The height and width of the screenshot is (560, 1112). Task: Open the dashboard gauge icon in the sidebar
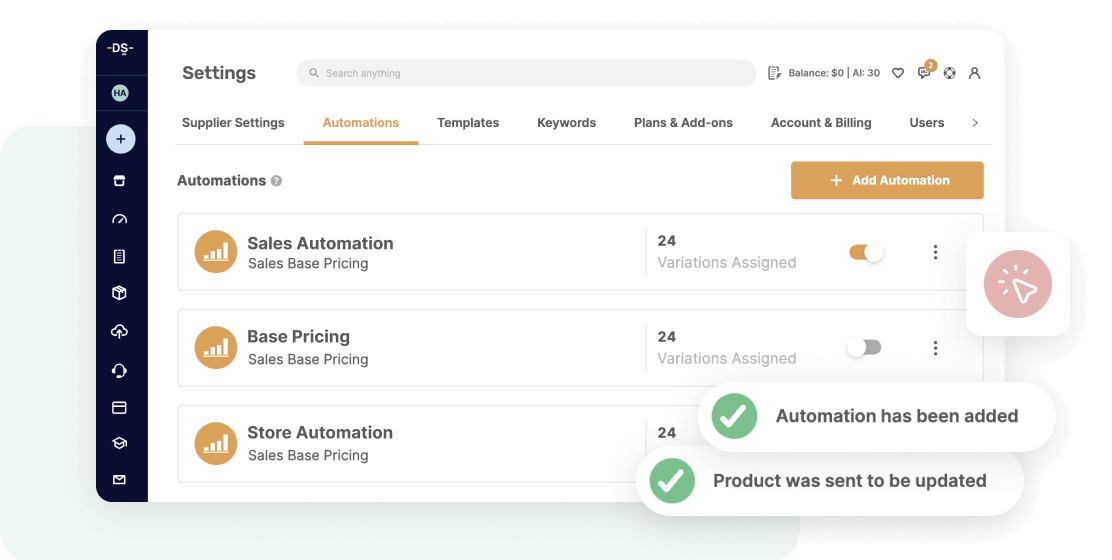[x=120, y=219]
